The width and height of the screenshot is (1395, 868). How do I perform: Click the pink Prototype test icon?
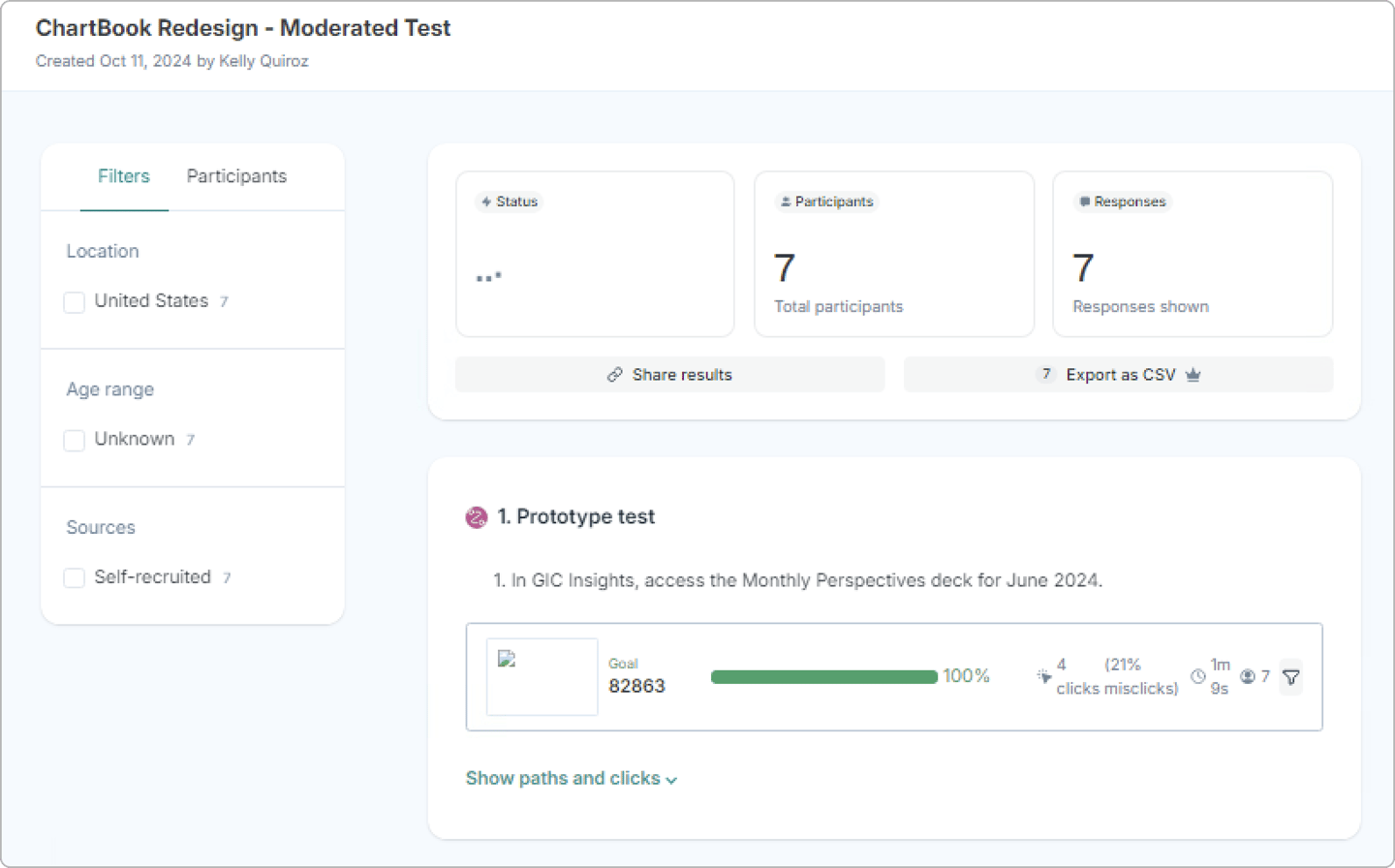click(x=477, y=517)
